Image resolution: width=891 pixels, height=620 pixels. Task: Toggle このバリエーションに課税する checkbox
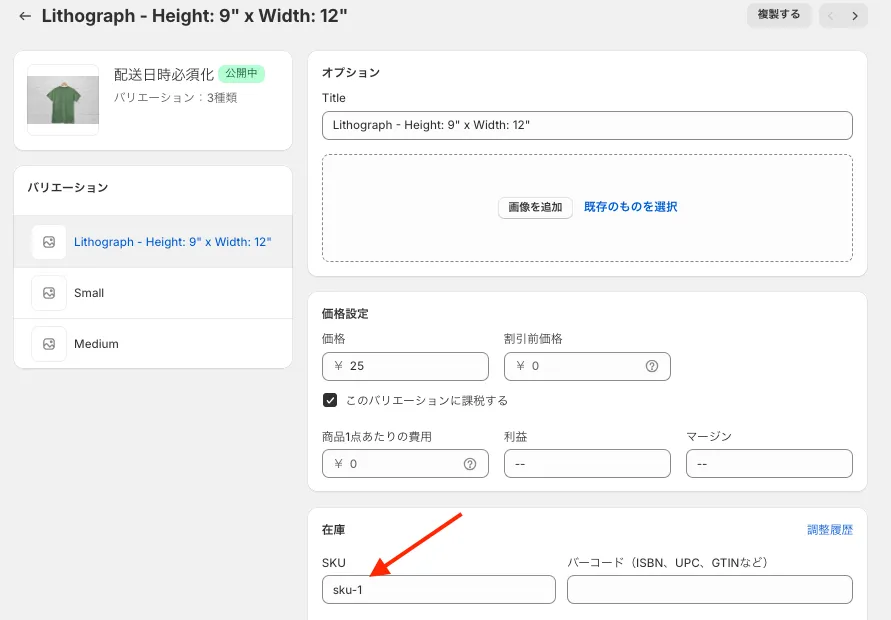coord(330,400)
